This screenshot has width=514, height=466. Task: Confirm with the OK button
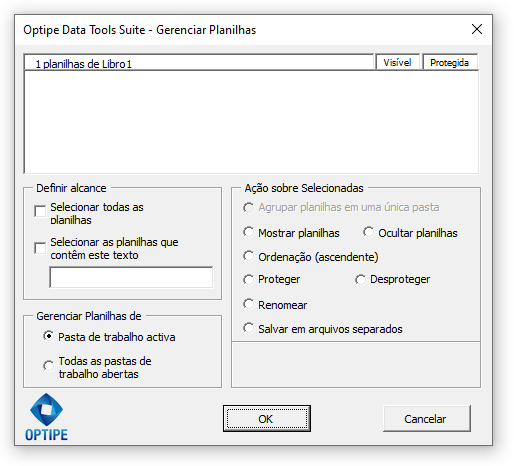[x=267, y=418]
